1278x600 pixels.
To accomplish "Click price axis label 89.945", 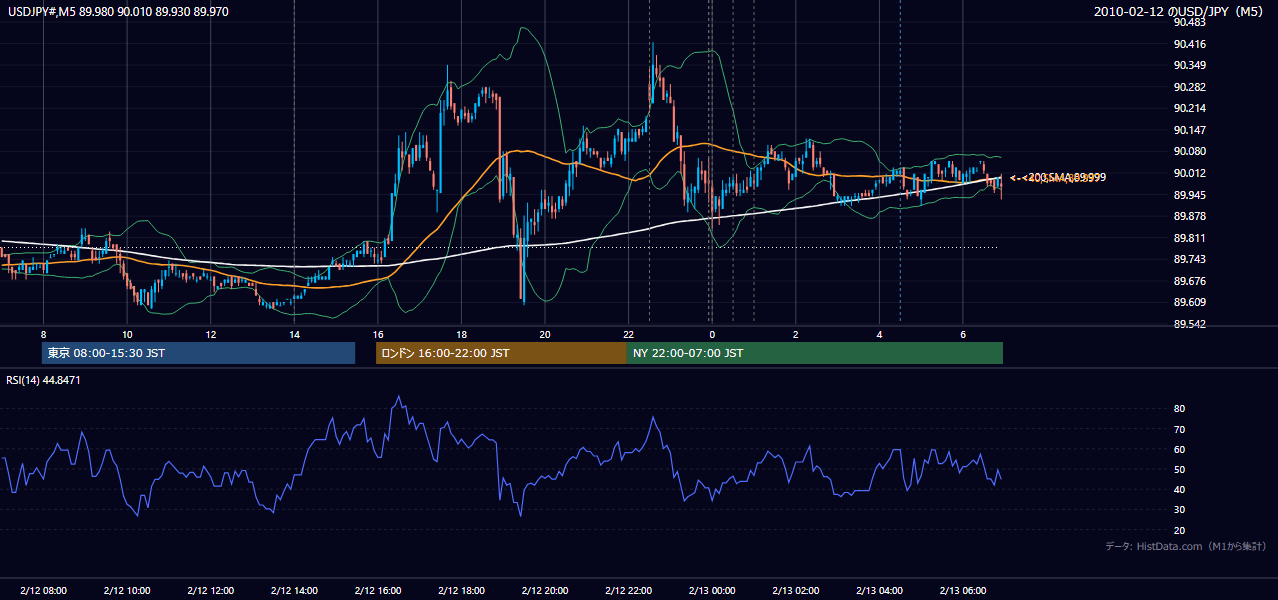I will [1189, 195].
